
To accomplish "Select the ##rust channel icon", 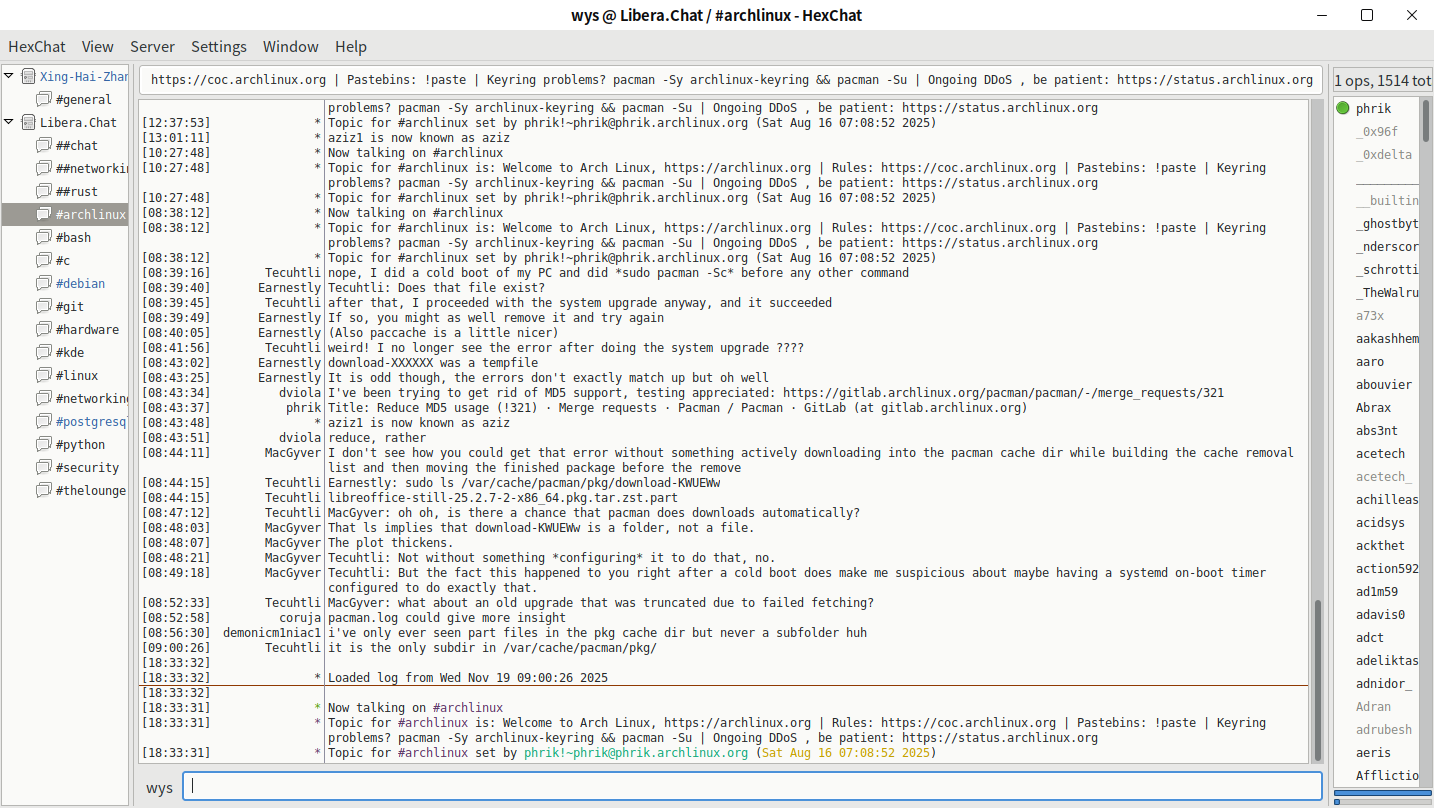I will pyautogui.click(x=44, y=192).
